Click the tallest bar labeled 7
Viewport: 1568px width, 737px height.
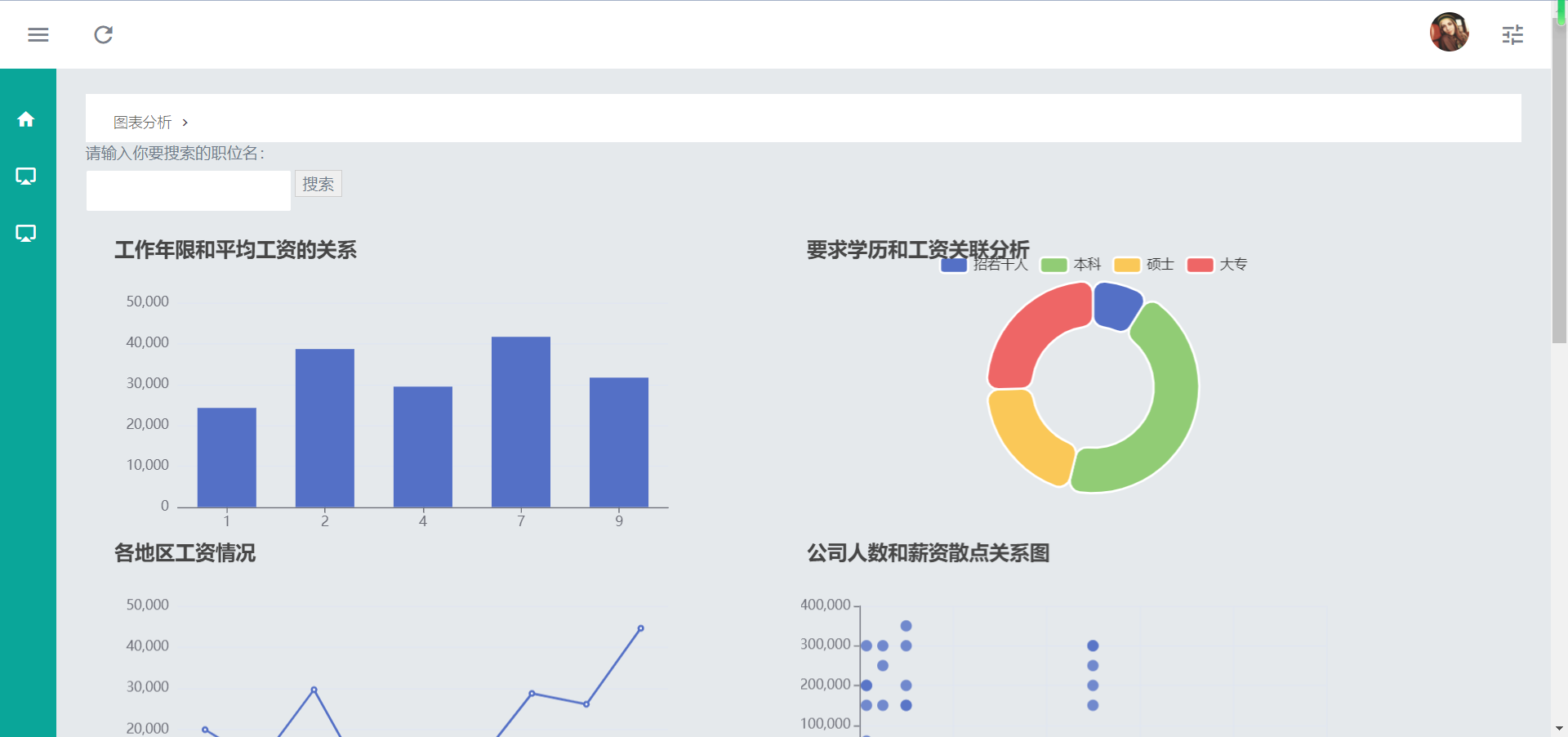coord(521,422)
